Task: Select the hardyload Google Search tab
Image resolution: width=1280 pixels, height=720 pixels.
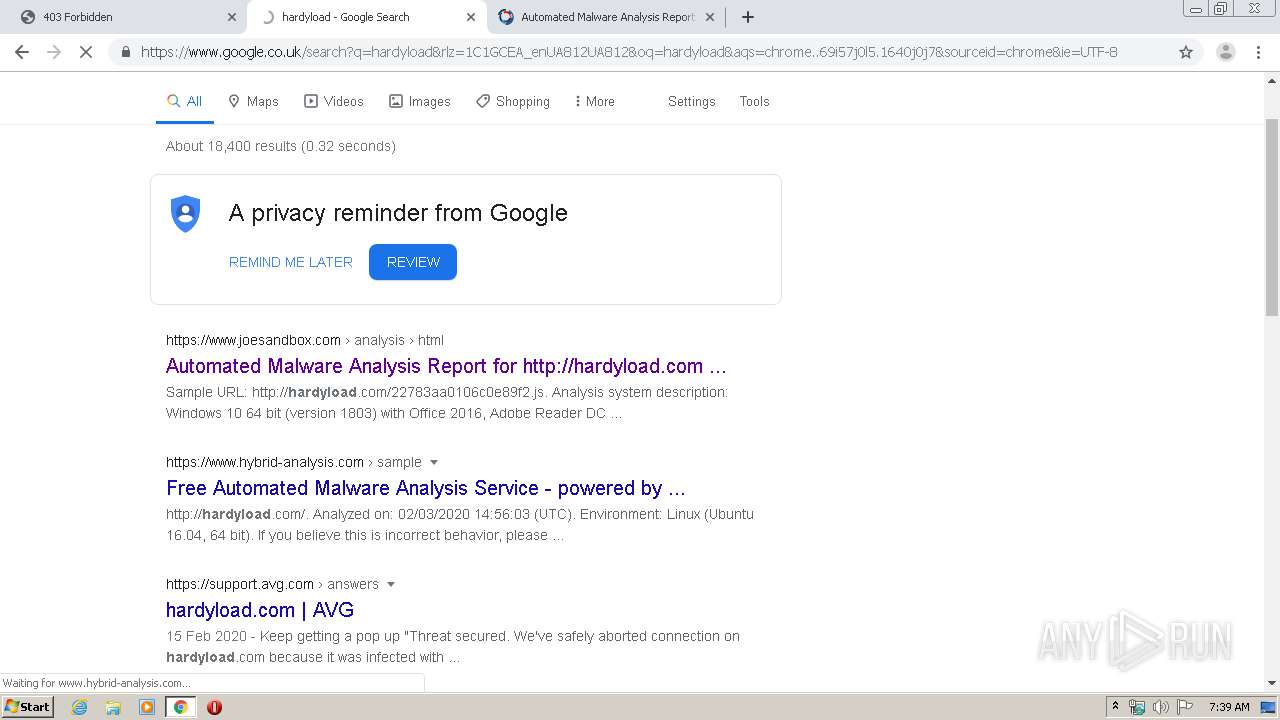Action: [367, 17]
